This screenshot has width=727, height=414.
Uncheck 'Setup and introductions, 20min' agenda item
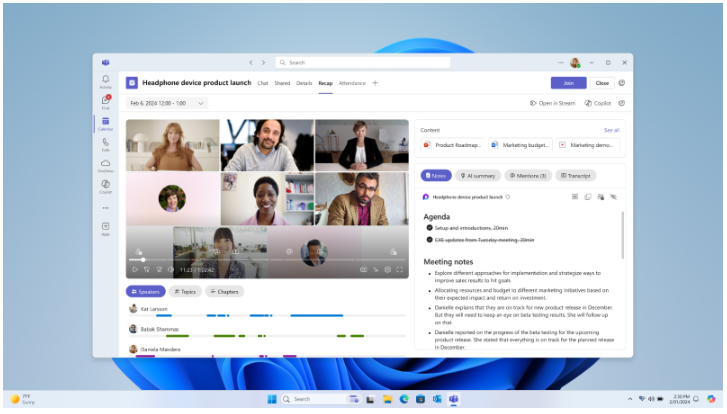(429, 228)
